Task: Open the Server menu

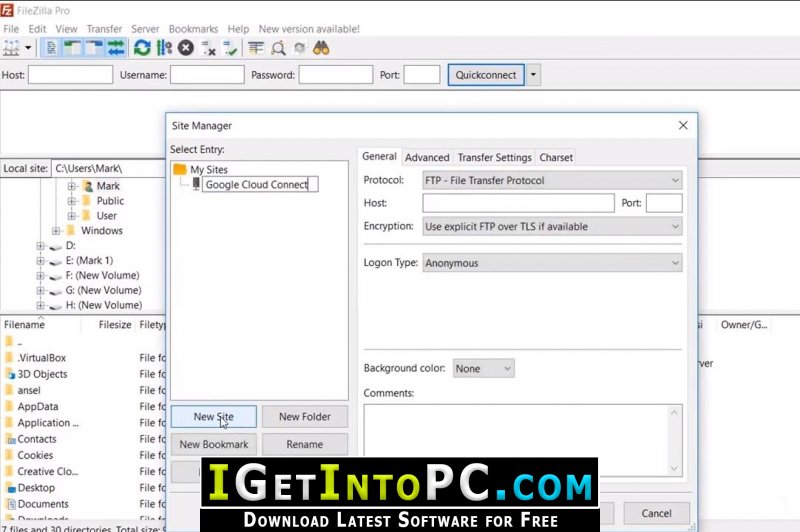Action: (145, 29)
